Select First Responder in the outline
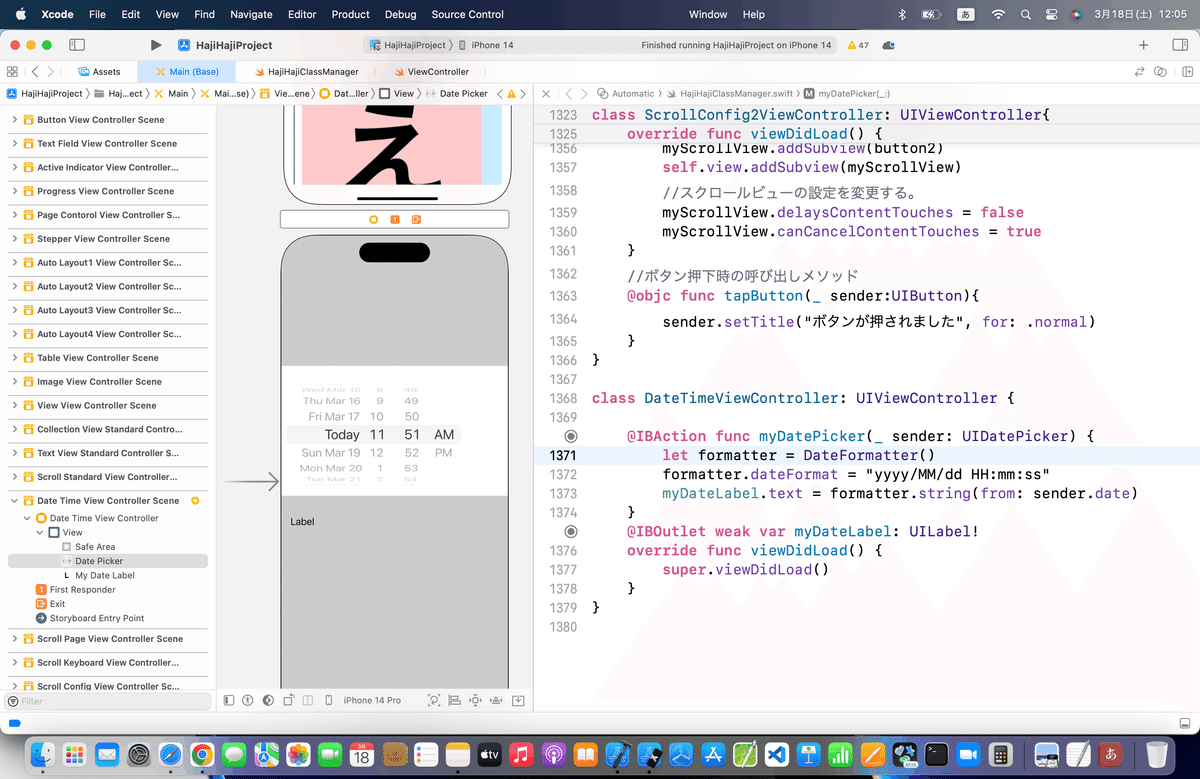 click(x=75, y=590)
